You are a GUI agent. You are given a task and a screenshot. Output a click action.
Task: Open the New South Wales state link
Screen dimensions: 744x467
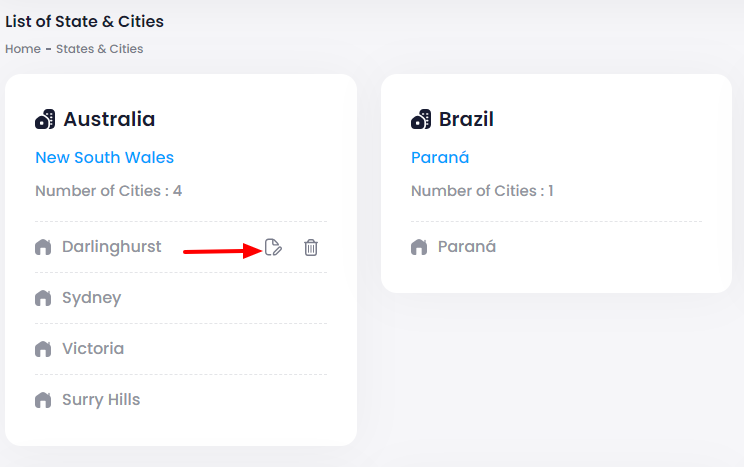click(x=104, y=157)
